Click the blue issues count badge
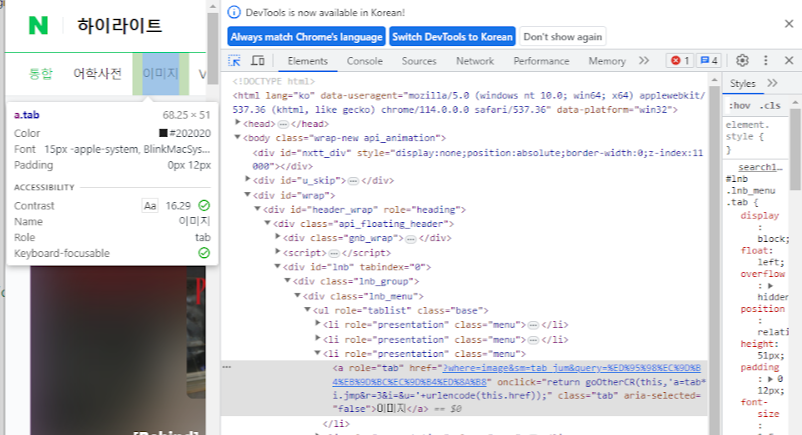The image size is (802, 435). point(709,60)
